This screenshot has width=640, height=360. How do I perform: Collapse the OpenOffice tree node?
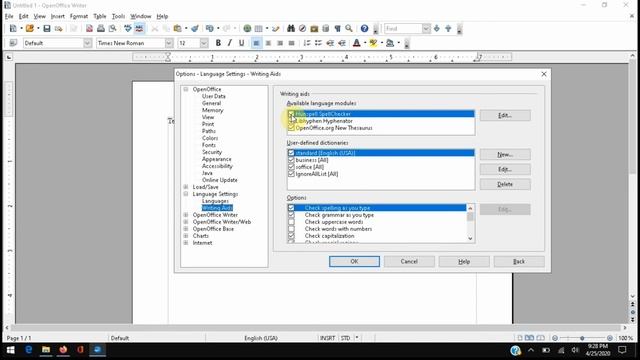(186, 89)
